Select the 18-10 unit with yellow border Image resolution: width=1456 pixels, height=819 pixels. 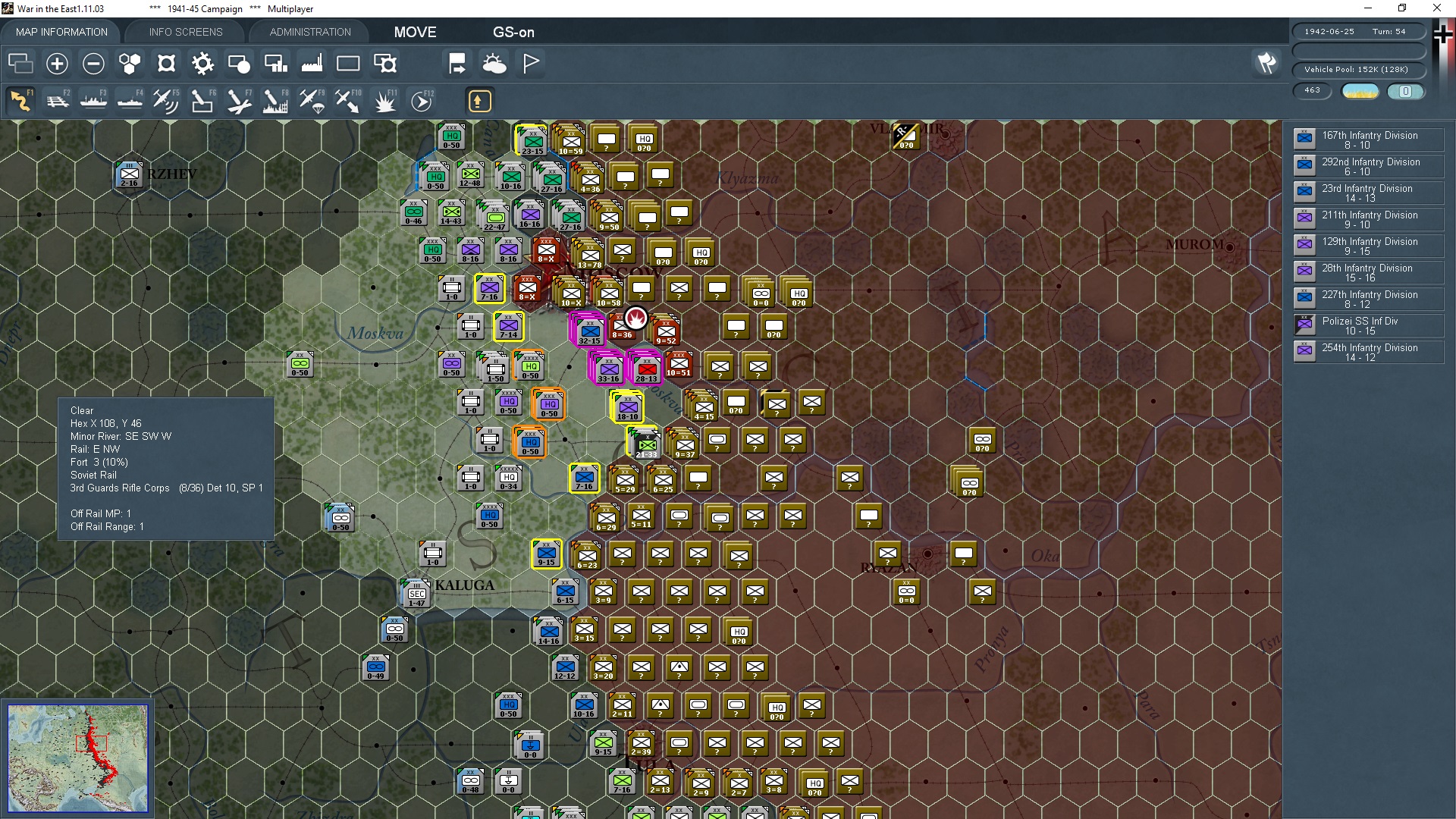coord(628,407)
